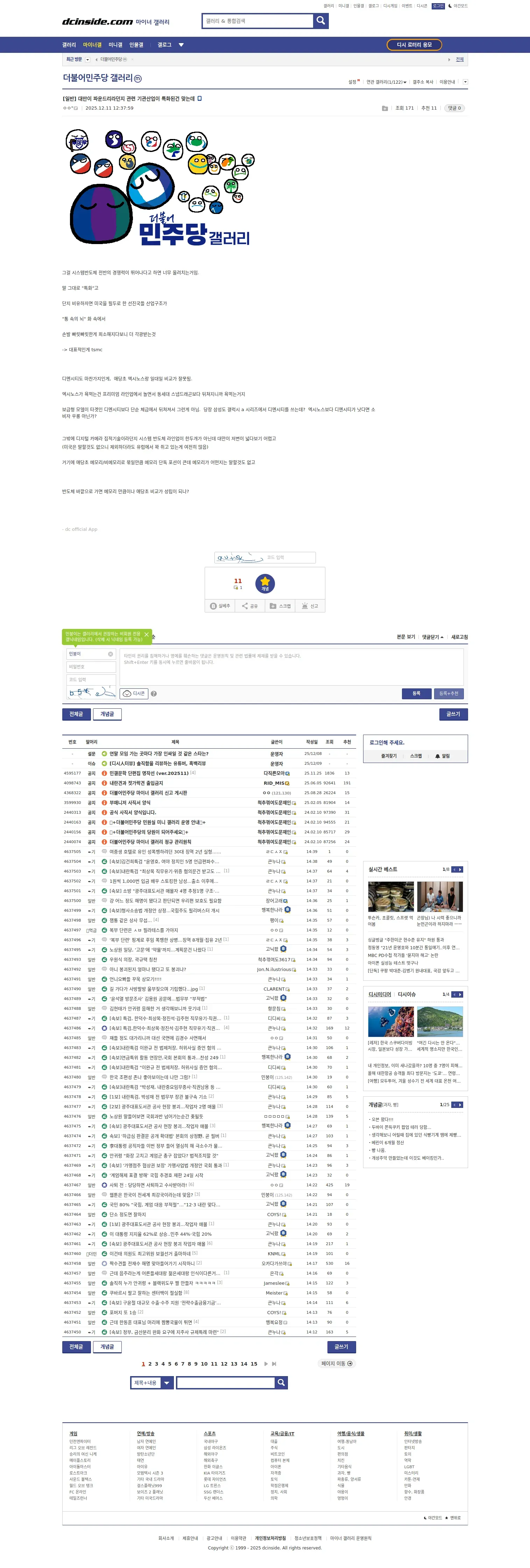Focus the recommend captcha 코드 입력 field
Screen dimensions: 530x1568
point(289,557)
